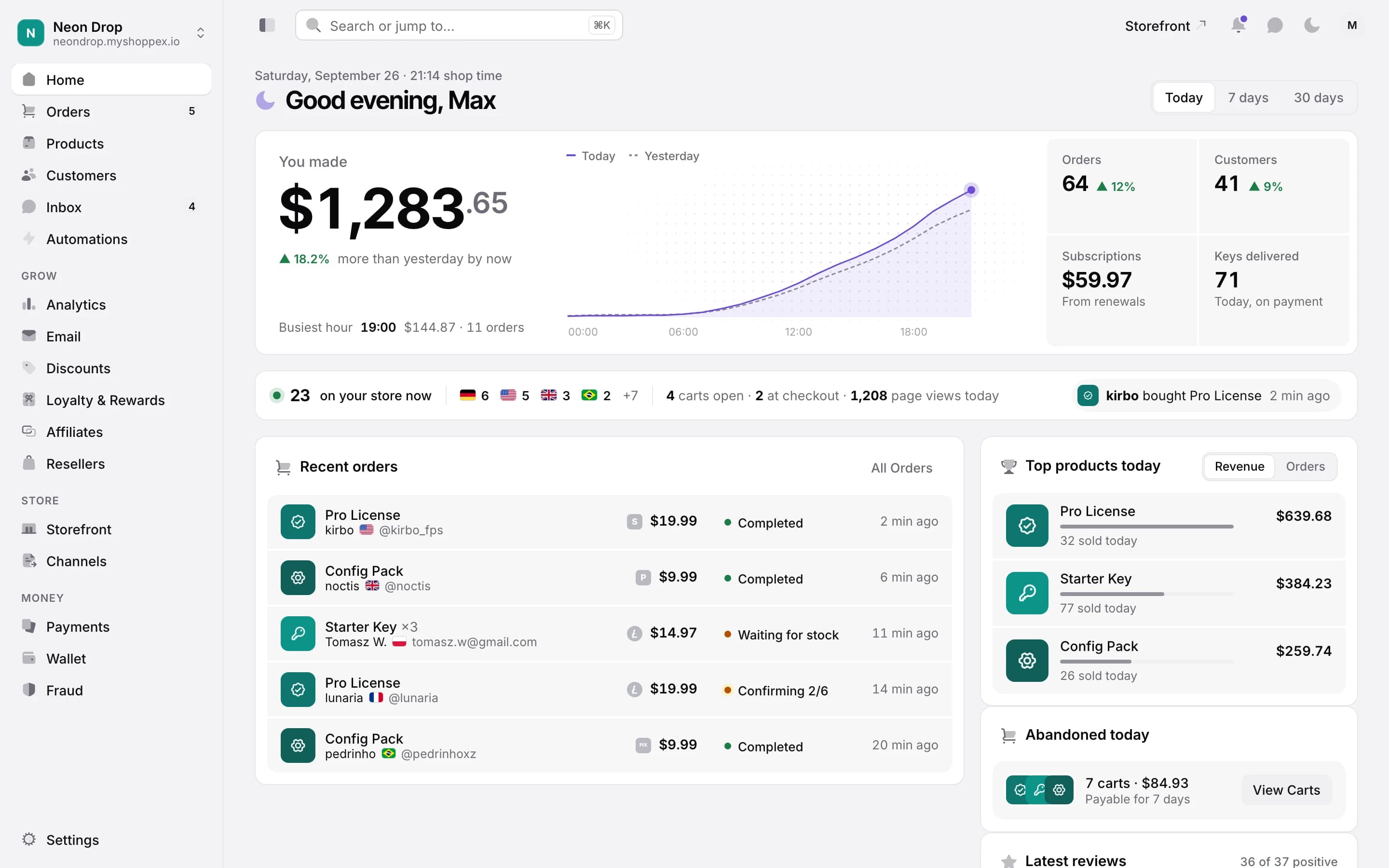Open Discounts tag icon
Image resolution: width=1389 pixels, height=868 pixels.
coord(29,367)
